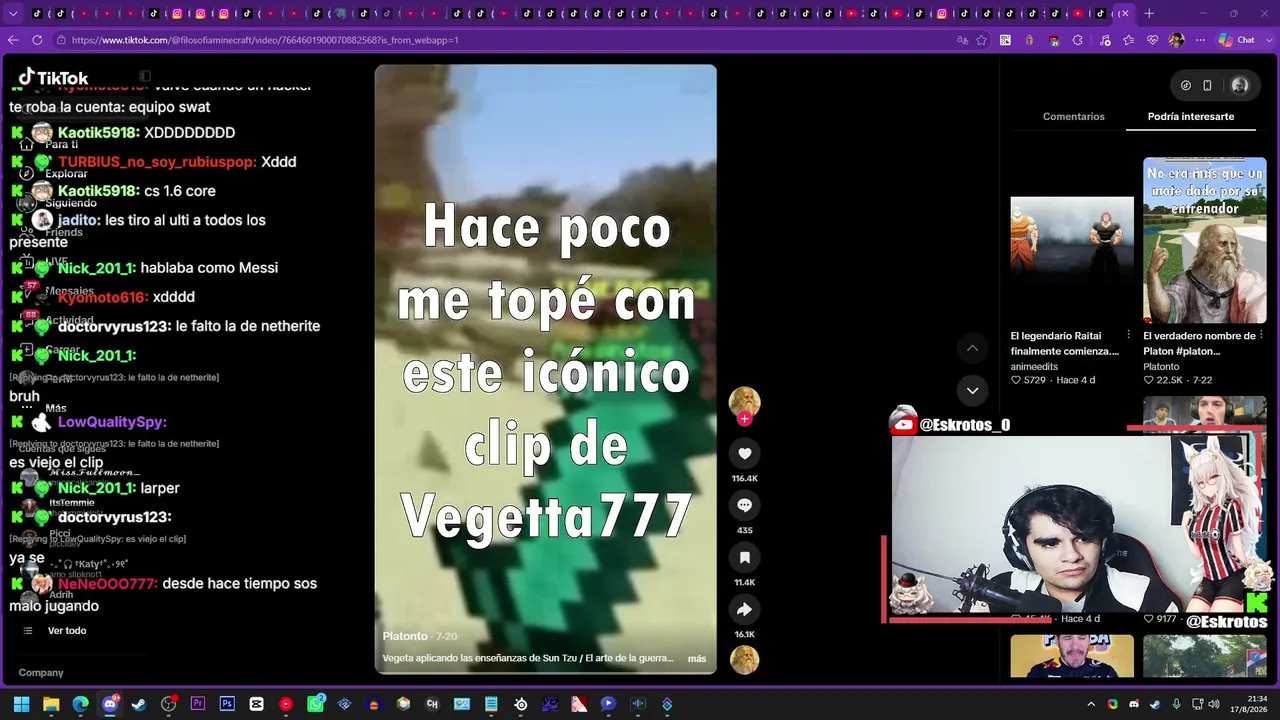Launch Photoshop from the taskbar
This screenshot has width=1280, height=720.
pyautogui.click(x=227, y=704)
